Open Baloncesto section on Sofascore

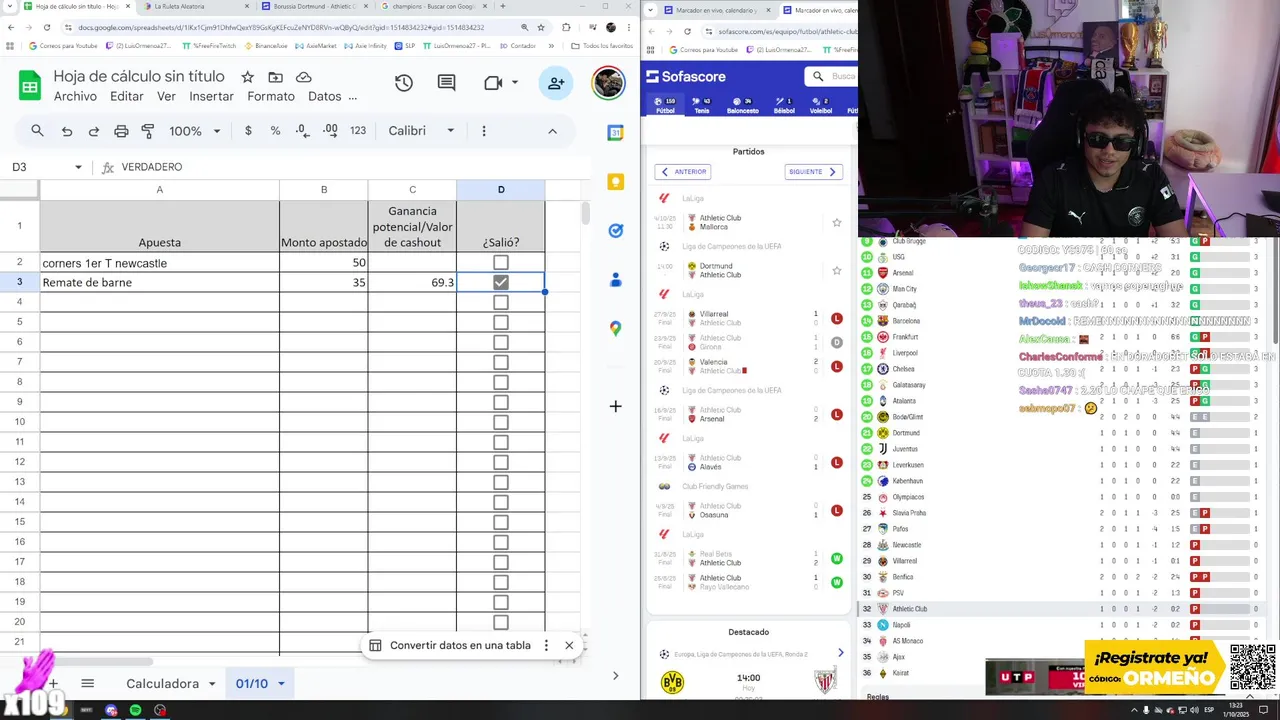(742, 106)
